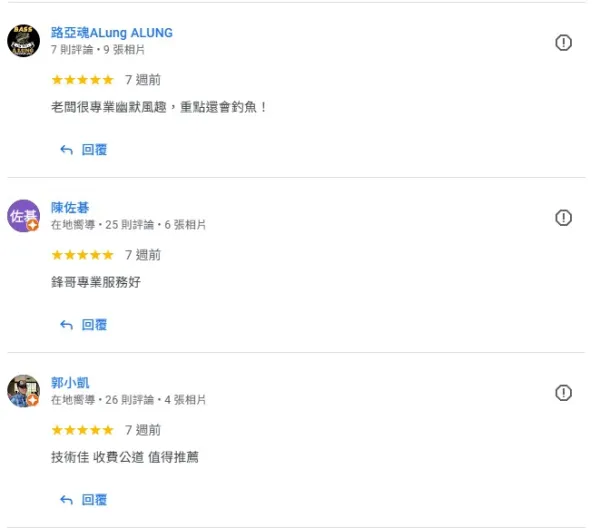
Task: Select 回覆 beneath the 郭小凱 review
Action: [x=94, y=500]
